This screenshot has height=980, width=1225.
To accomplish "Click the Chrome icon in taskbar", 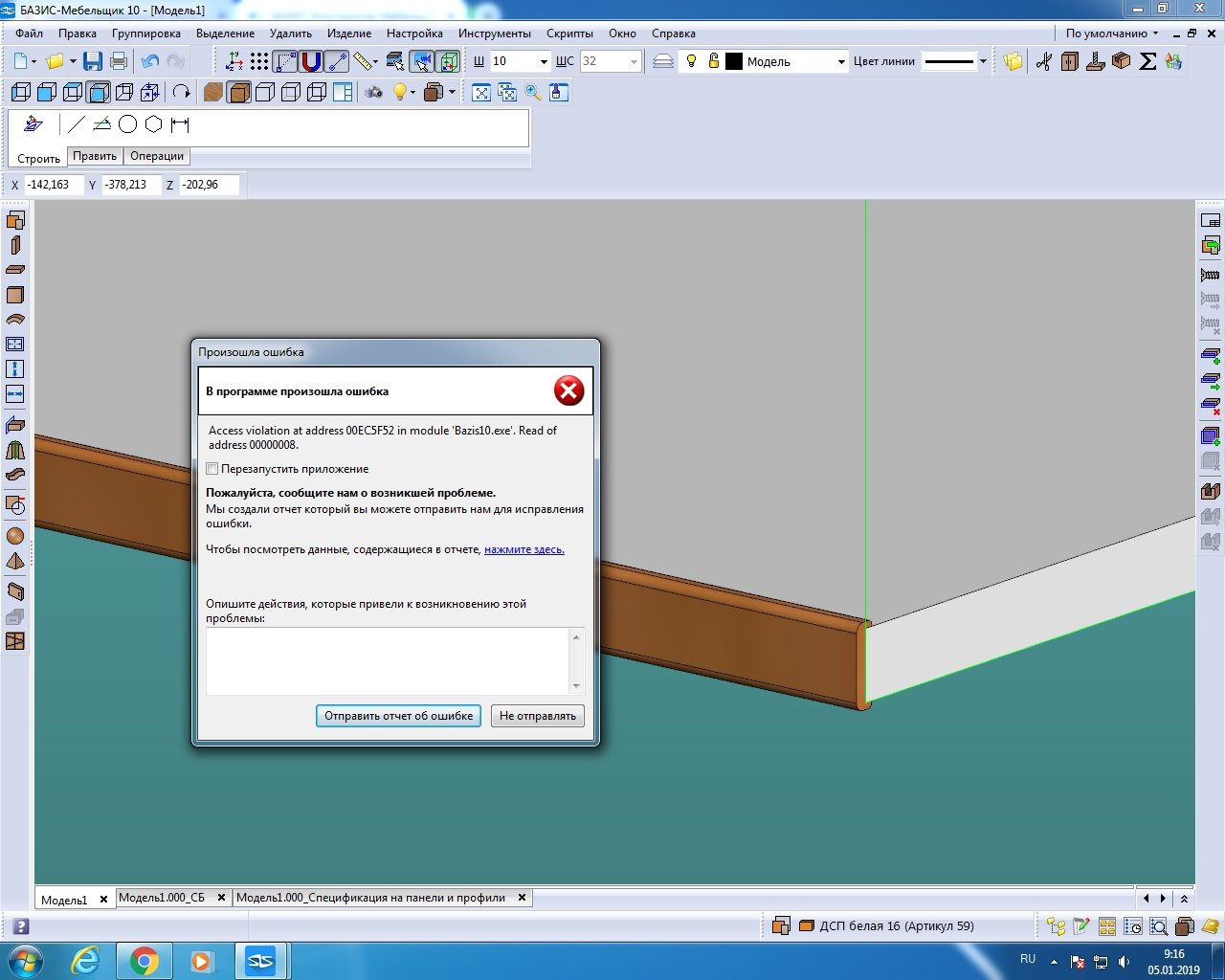I will [x=145, y=961].
